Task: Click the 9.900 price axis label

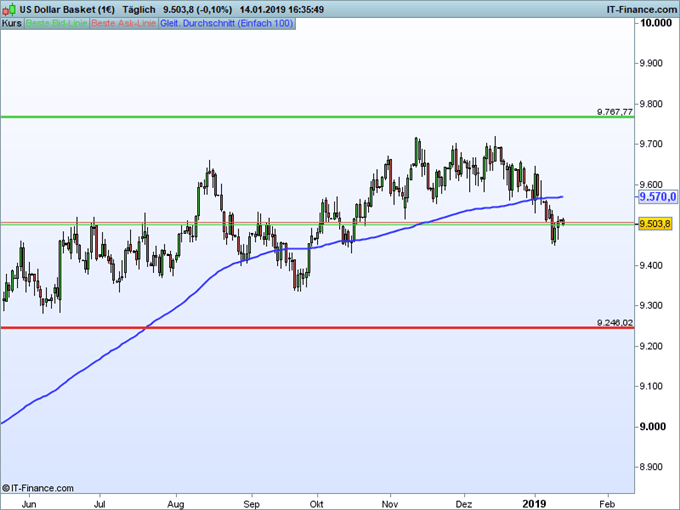Action: [651, 63]
